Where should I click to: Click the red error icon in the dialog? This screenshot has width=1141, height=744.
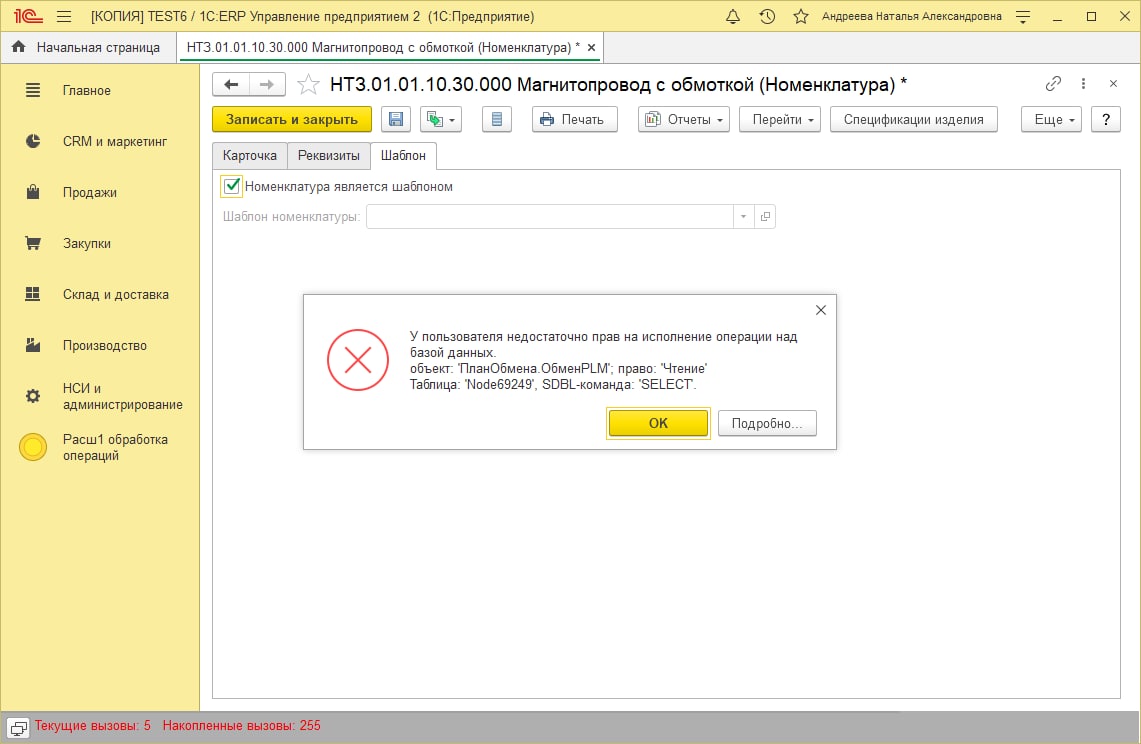click(x=358, y=360)
